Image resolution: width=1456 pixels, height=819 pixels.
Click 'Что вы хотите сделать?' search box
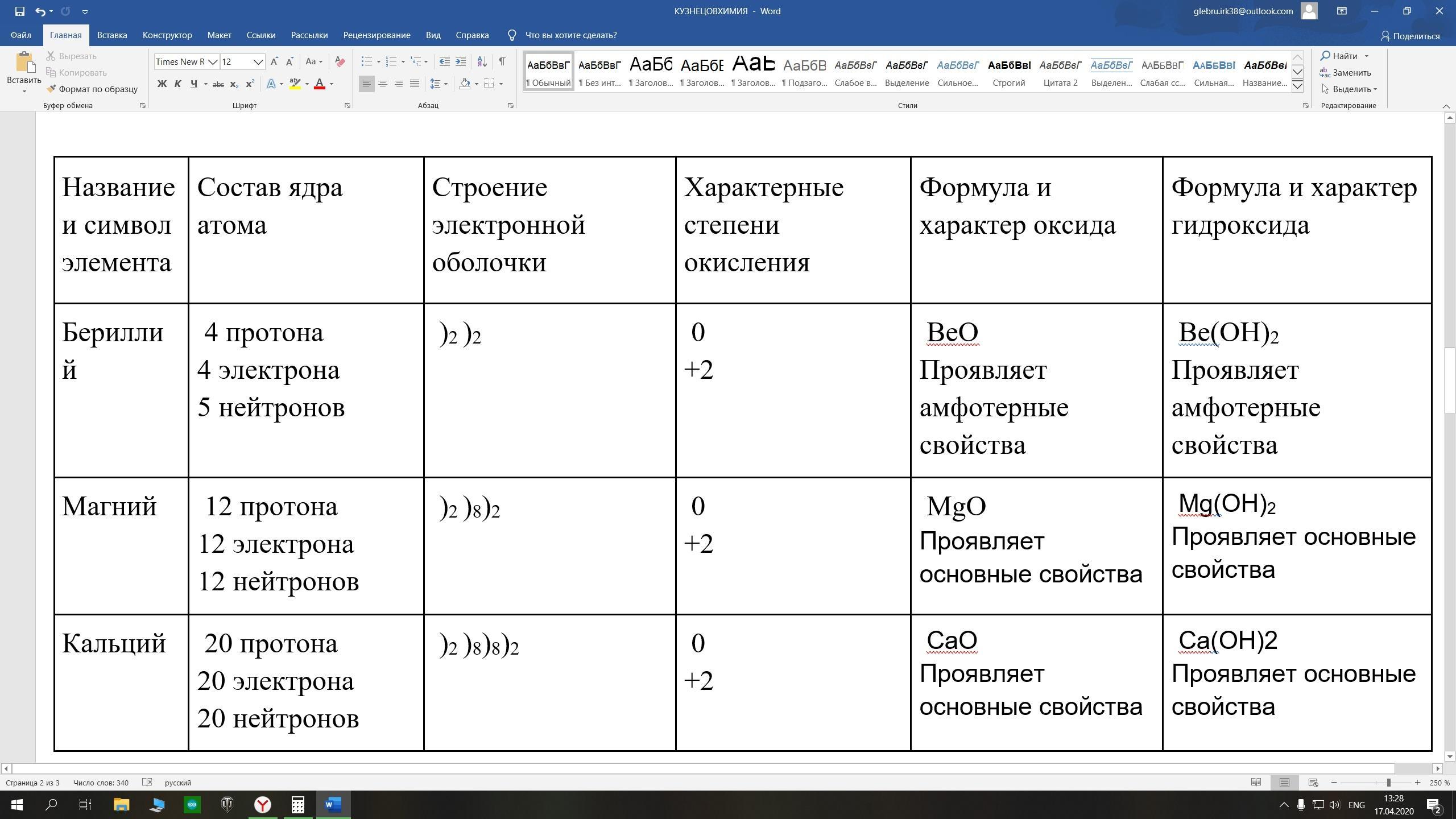point(570,35)
